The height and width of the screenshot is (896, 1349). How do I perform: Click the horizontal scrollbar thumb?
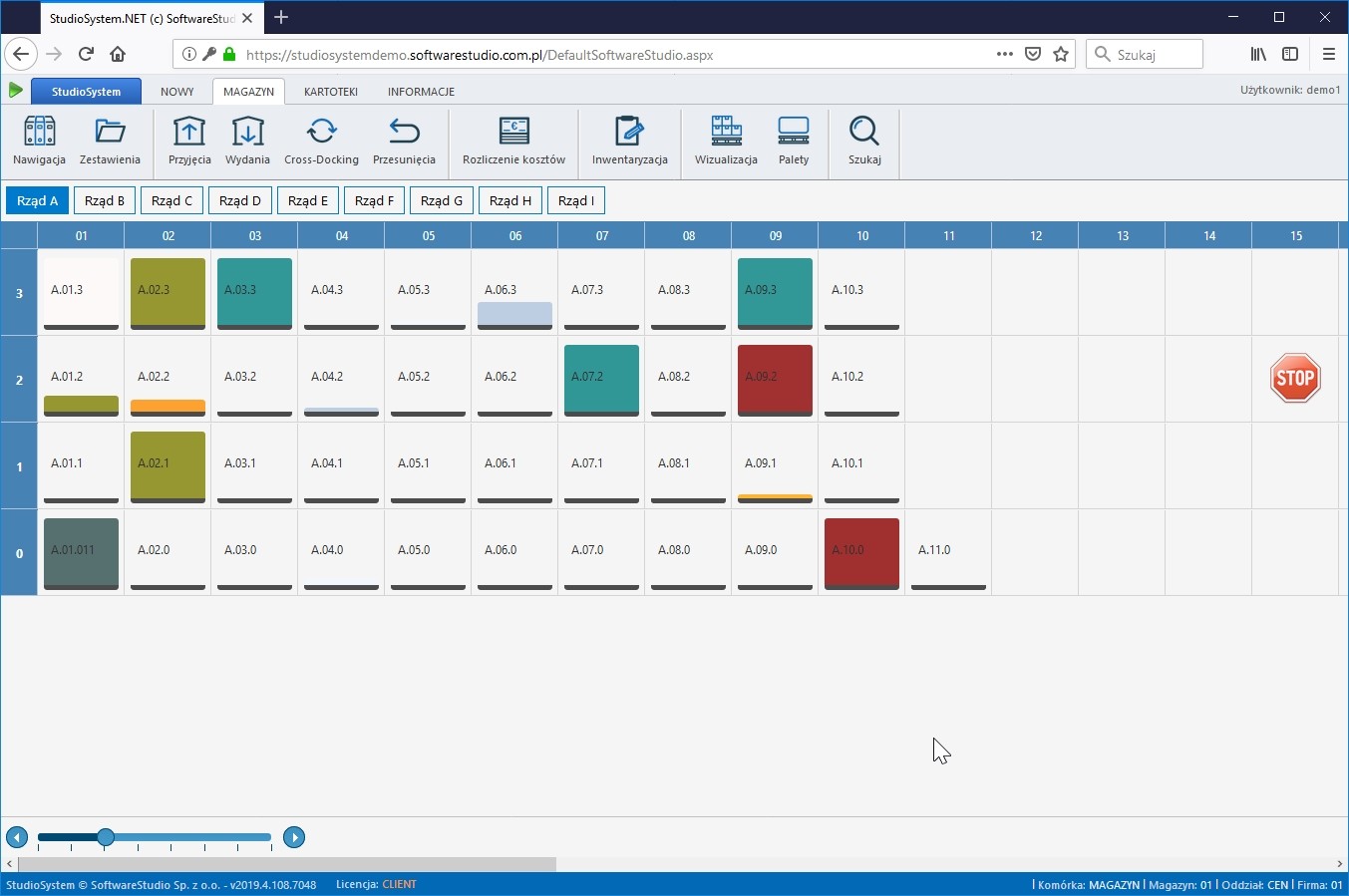[x=287, y=864]
